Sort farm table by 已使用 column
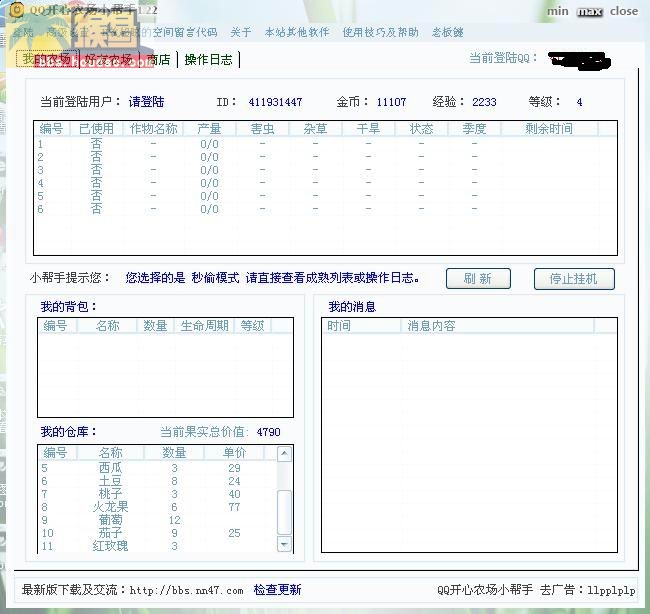Screen dimensions: 650x614 96,129
